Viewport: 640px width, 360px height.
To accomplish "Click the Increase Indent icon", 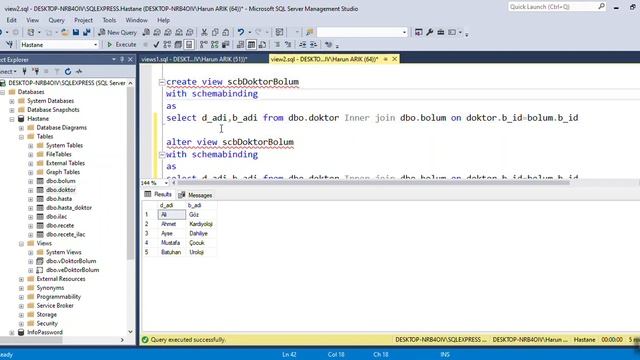I will (313, 44).
